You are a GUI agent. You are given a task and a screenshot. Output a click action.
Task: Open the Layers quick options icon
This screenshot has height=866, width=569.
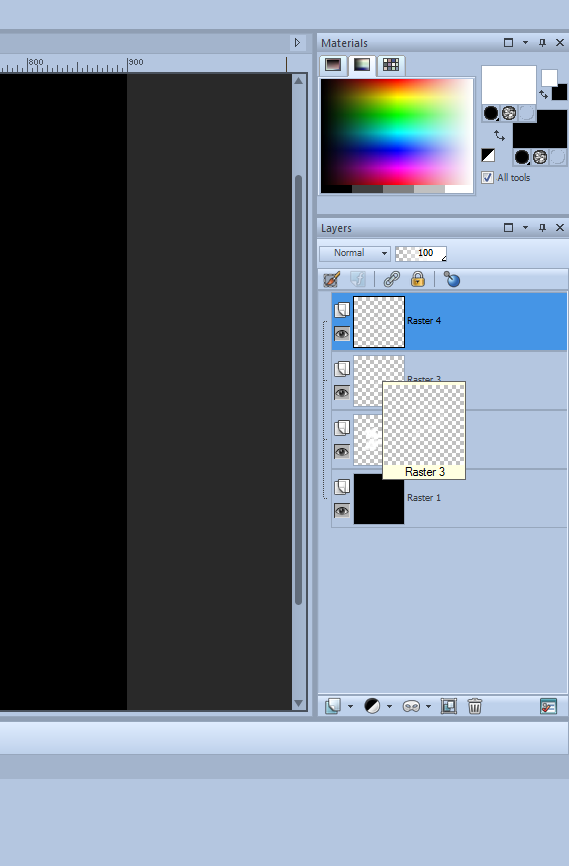tap(549, 706)
